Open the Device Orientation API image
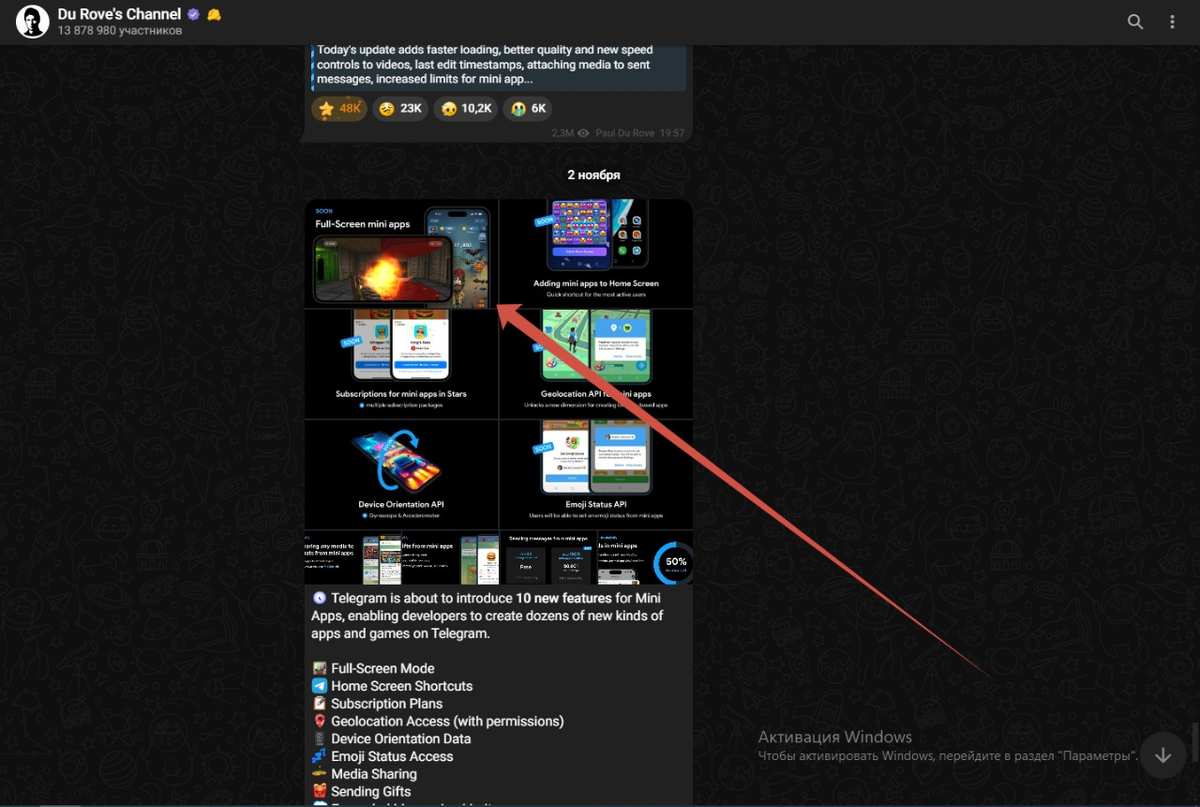Viewport: 1200px width, 807px height. (x=401, y=474)
